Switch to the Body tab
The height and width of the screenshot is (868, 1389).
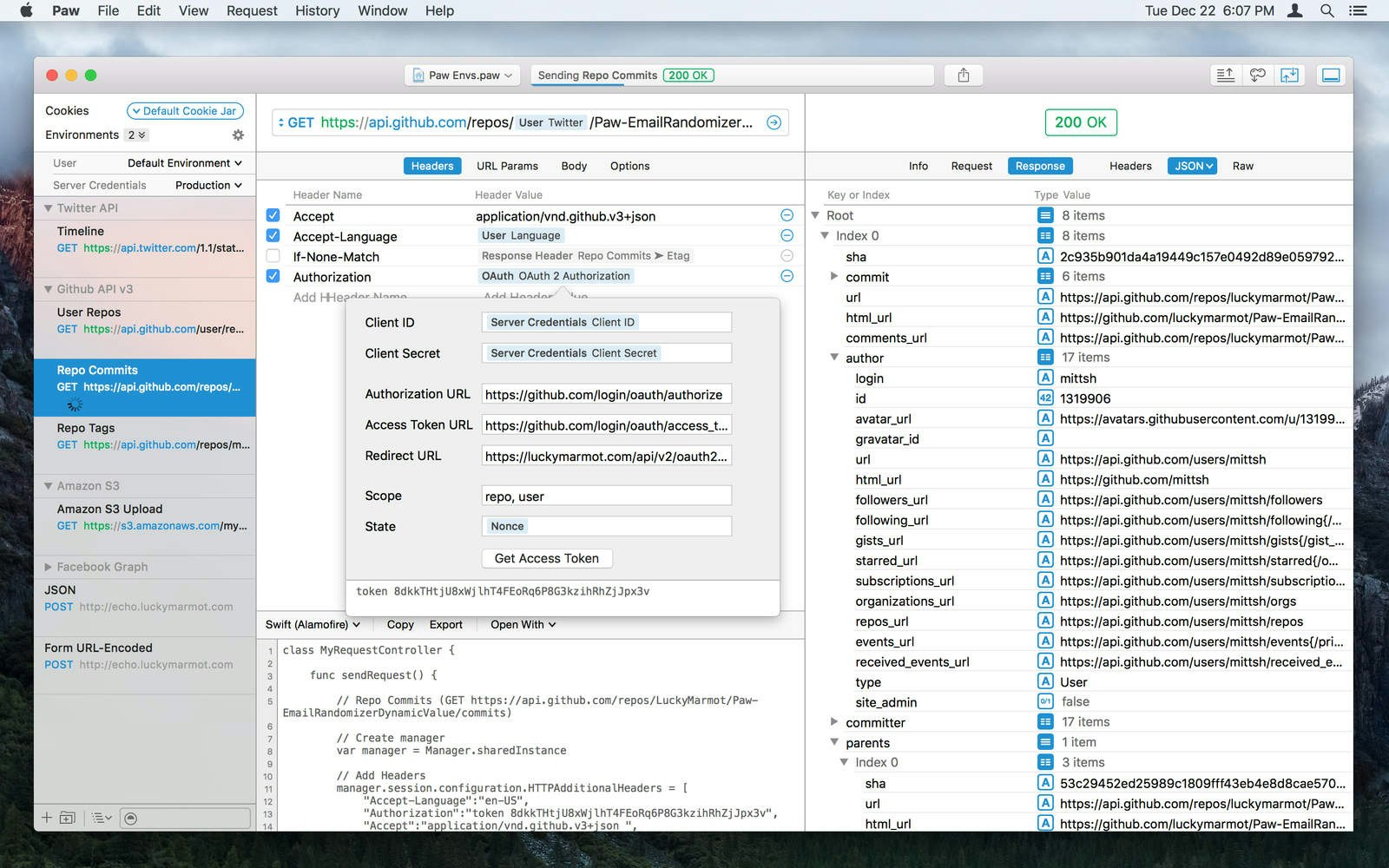(x=574, y=166)
